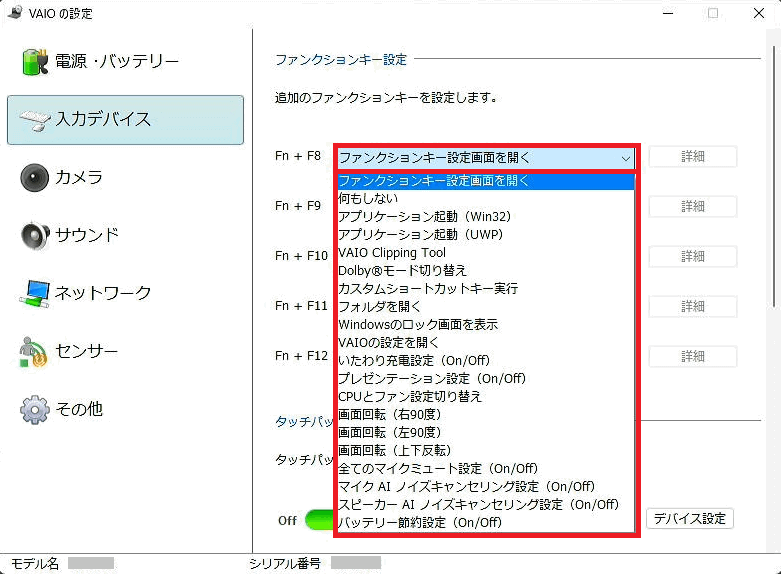Close the VAIO の設定 window
Image resolution: width=781 pixels, height=574 pixels.
pos(759,13)
